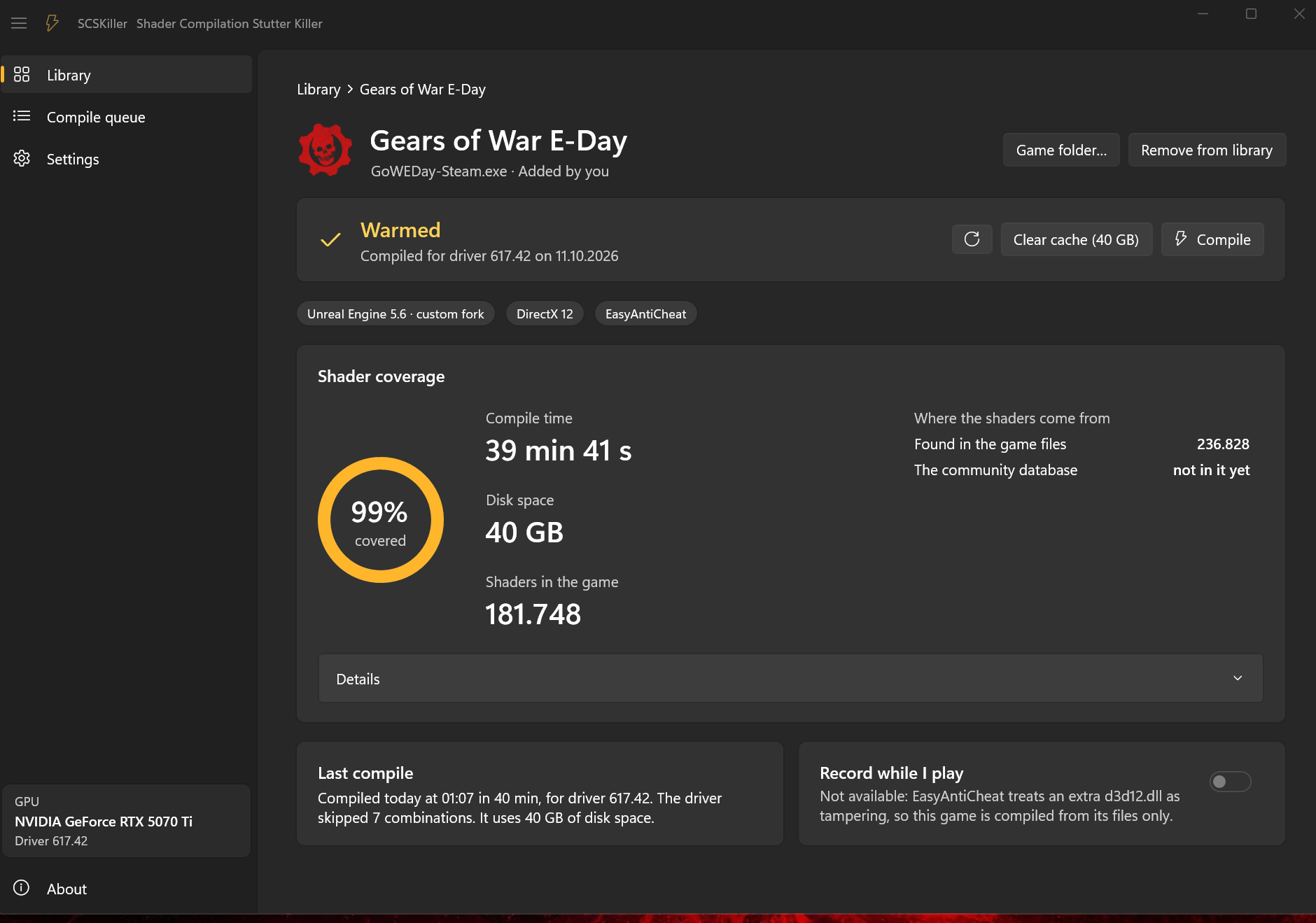This screenshot has height=923, width=1316.
Task: Go back to Library in breadcrumb
Action: pos(318,90)
